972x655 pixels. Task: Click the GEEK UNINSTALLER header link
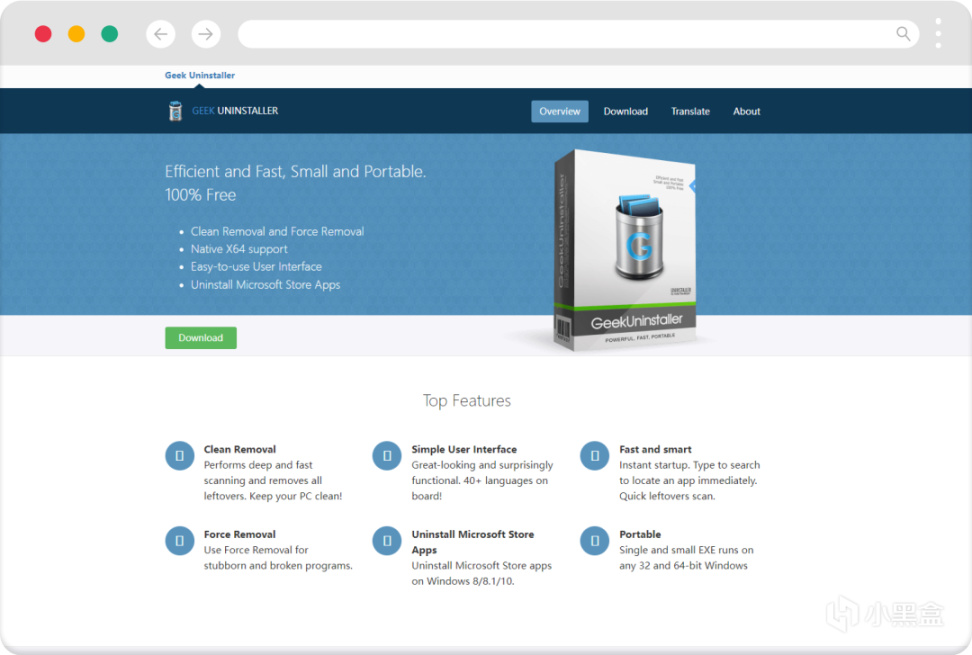[x=235, y=111]
